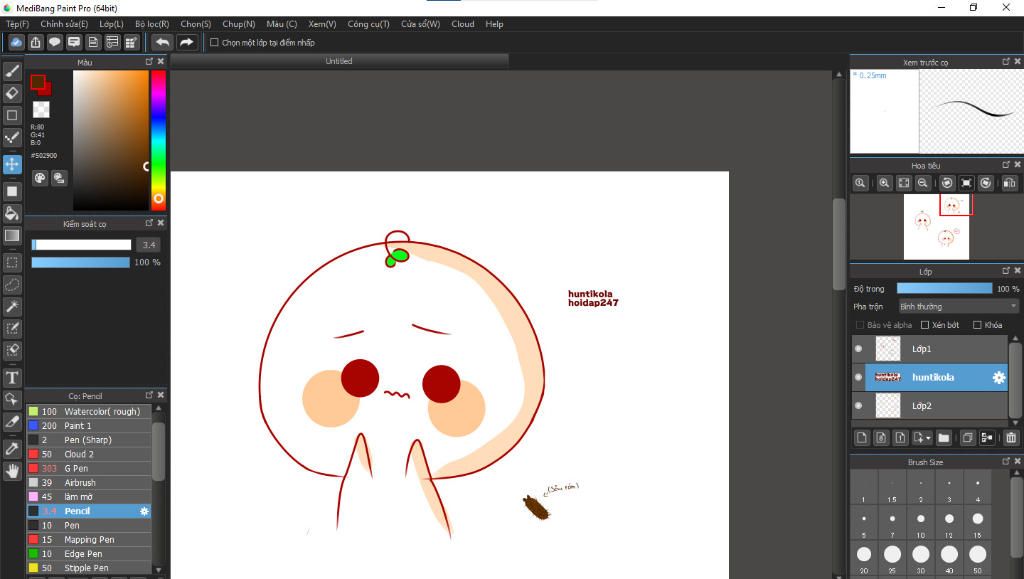Toggle 'Chọn một lớp tại điểm nhấp' checkbox
Screen dimensions: 1024x579
[x=214, y=42]
